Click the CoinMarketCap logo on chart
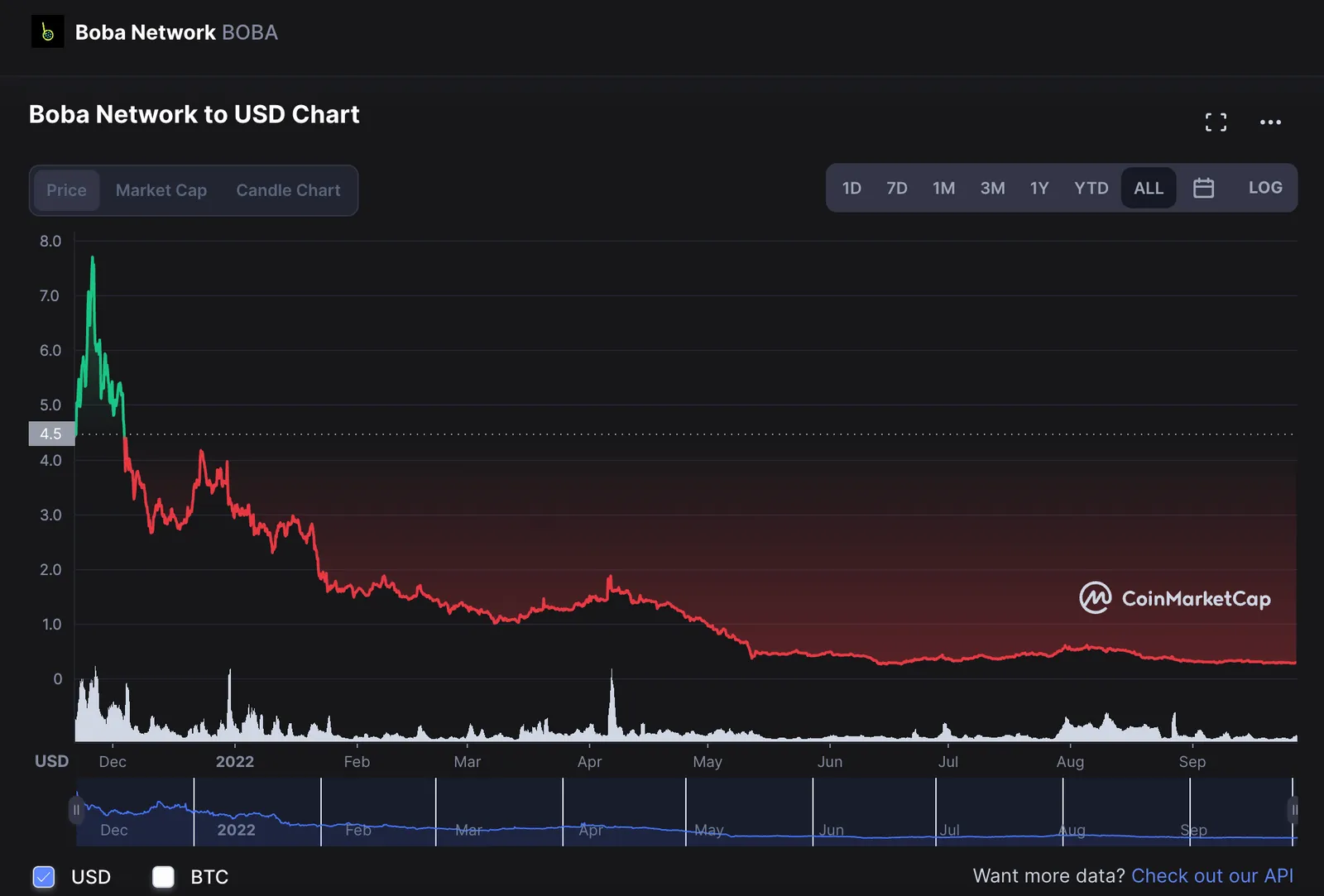The width and height of the screenshot is (1324, 896). [x=1175, y=598]
